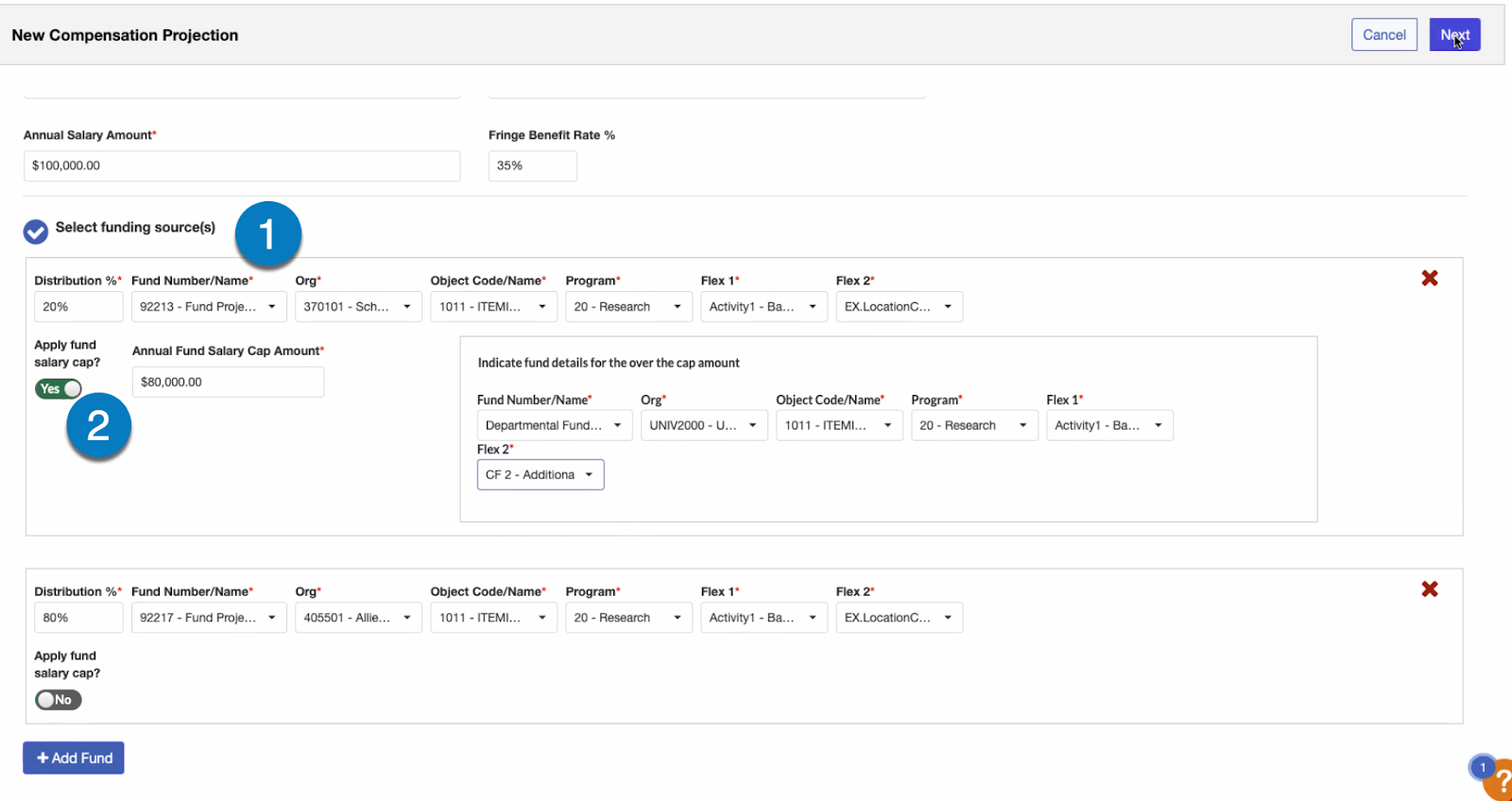Click the notification badge showing 1
The width and height of the screenshot is (1512, 801).
pos(1482,767)
